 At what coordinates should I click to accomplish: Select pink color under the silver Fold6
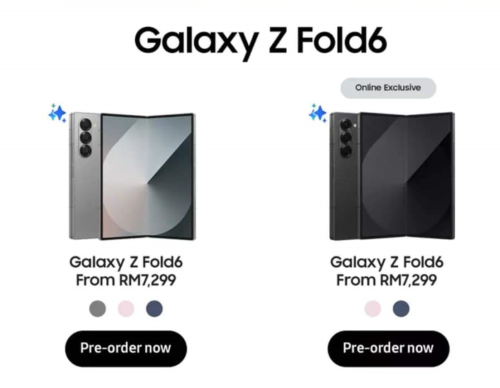tap(126, 308)
